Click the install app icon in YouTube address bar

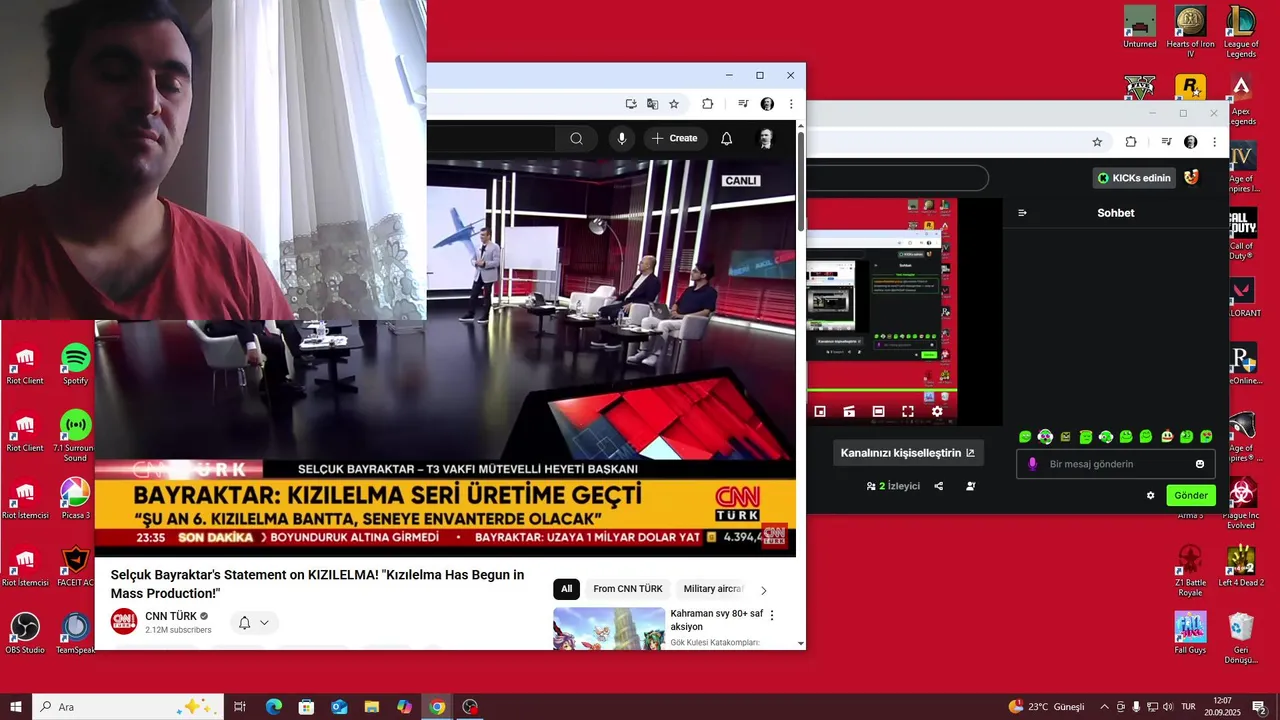coord(631,104)
